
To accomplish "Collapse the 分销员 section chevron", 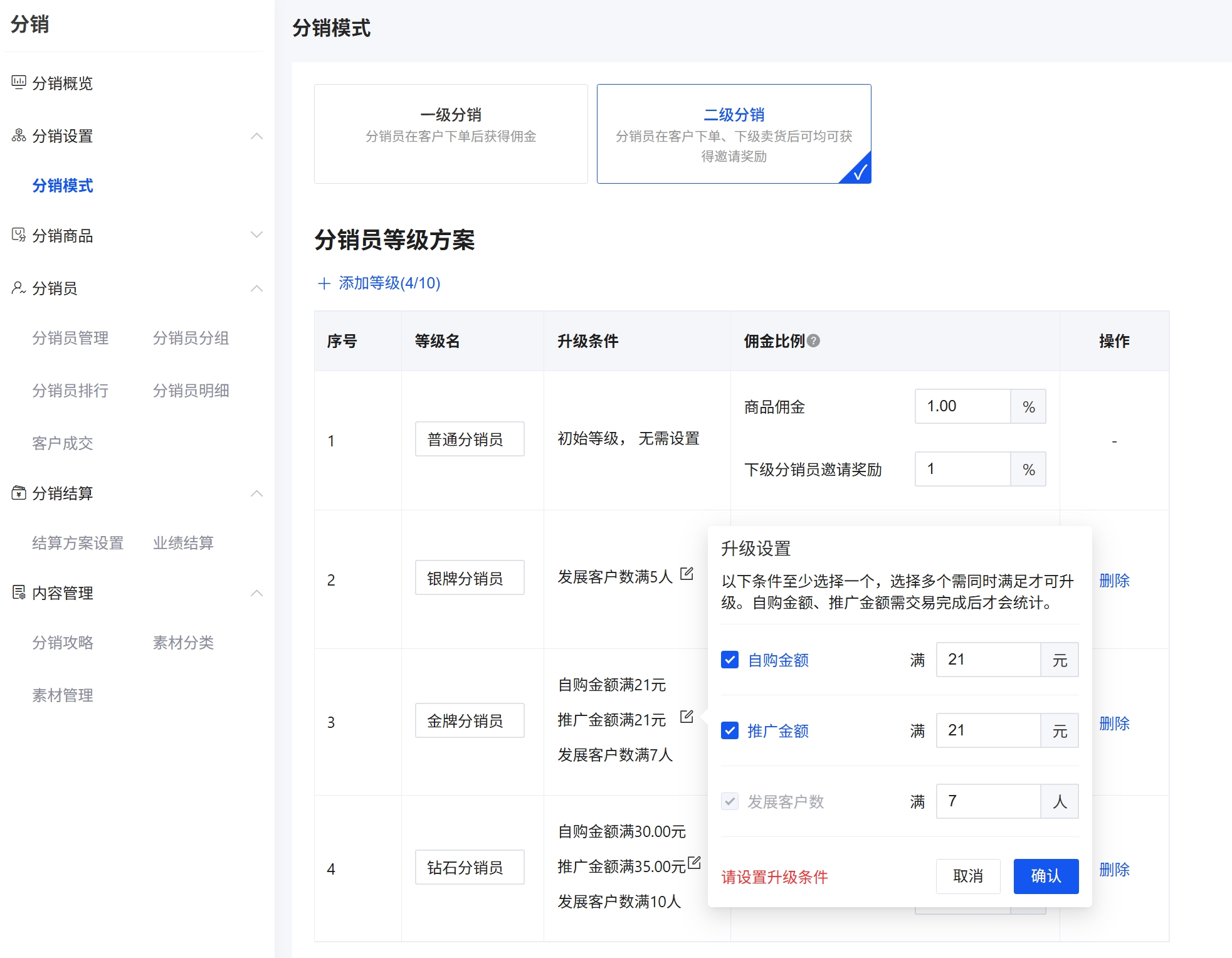I will pos(258,288).
